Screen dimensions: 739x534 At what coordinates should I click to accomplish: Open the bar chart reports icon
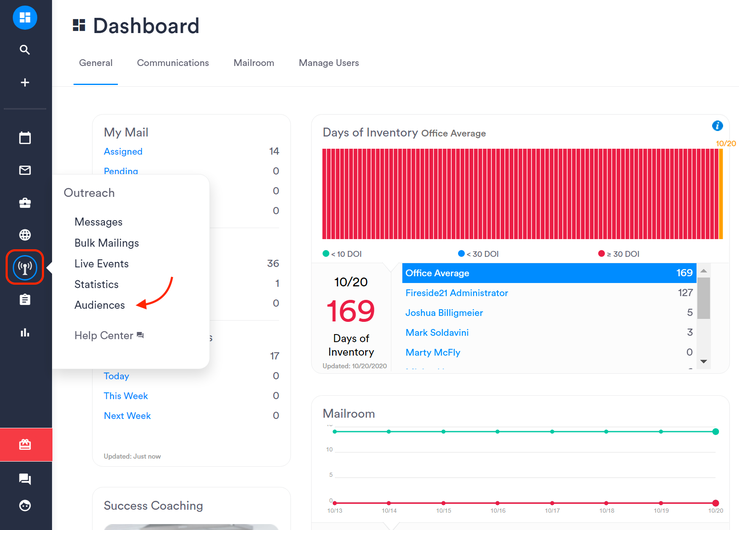(x=25, y=333)
